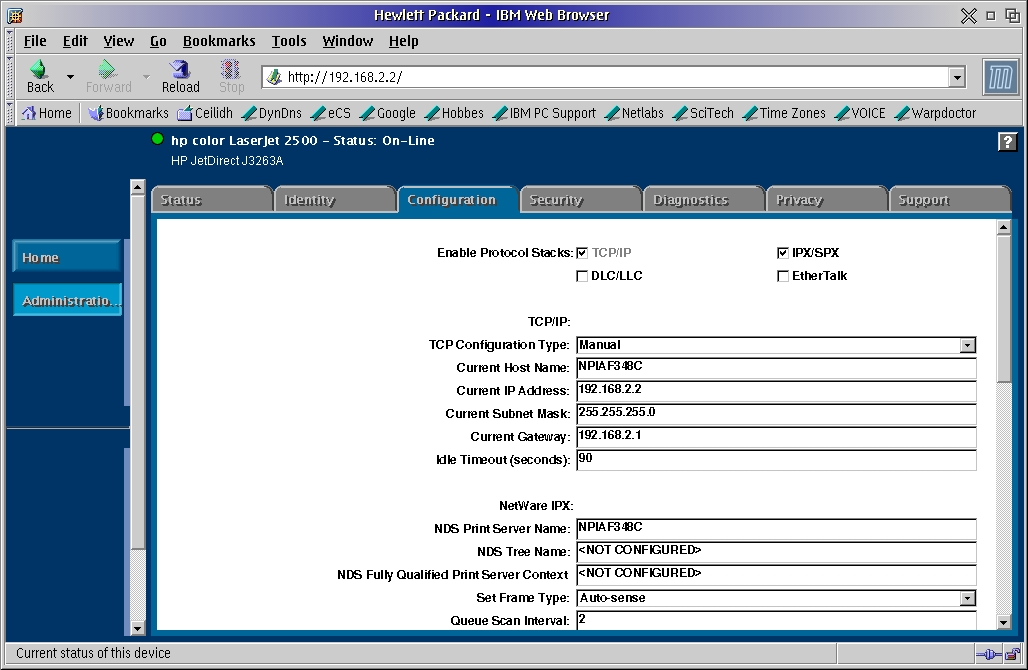
Task: Open the Back button history dropdown arrow
Action: tap(70, 77)
